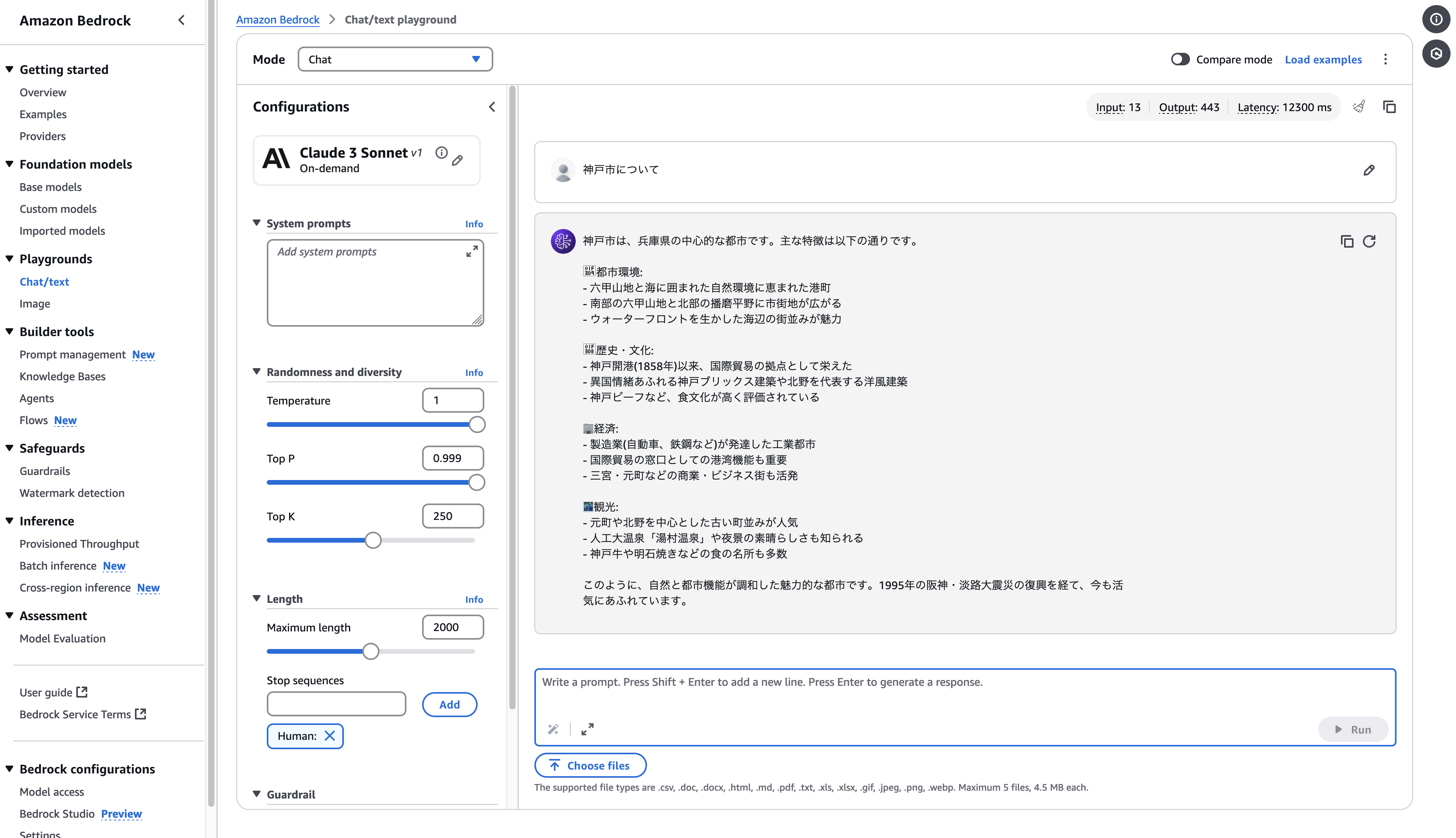Click the Choose files button
Viewport: 1456px width, 838px height.
pos(590,766)
